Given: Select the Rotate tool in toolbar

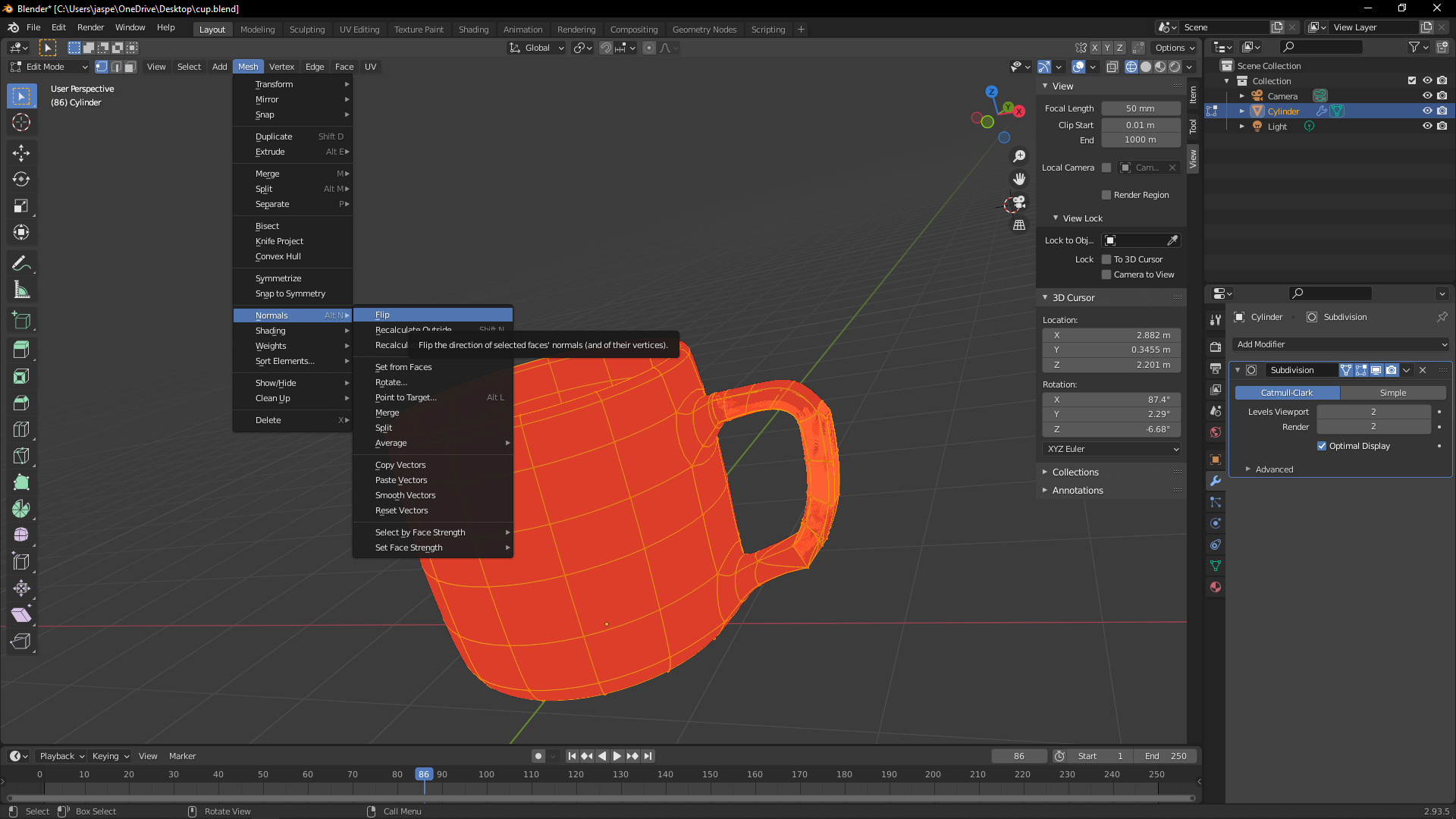Looking at the screenshot, I should pyautogui.click(x=21, y=179).
